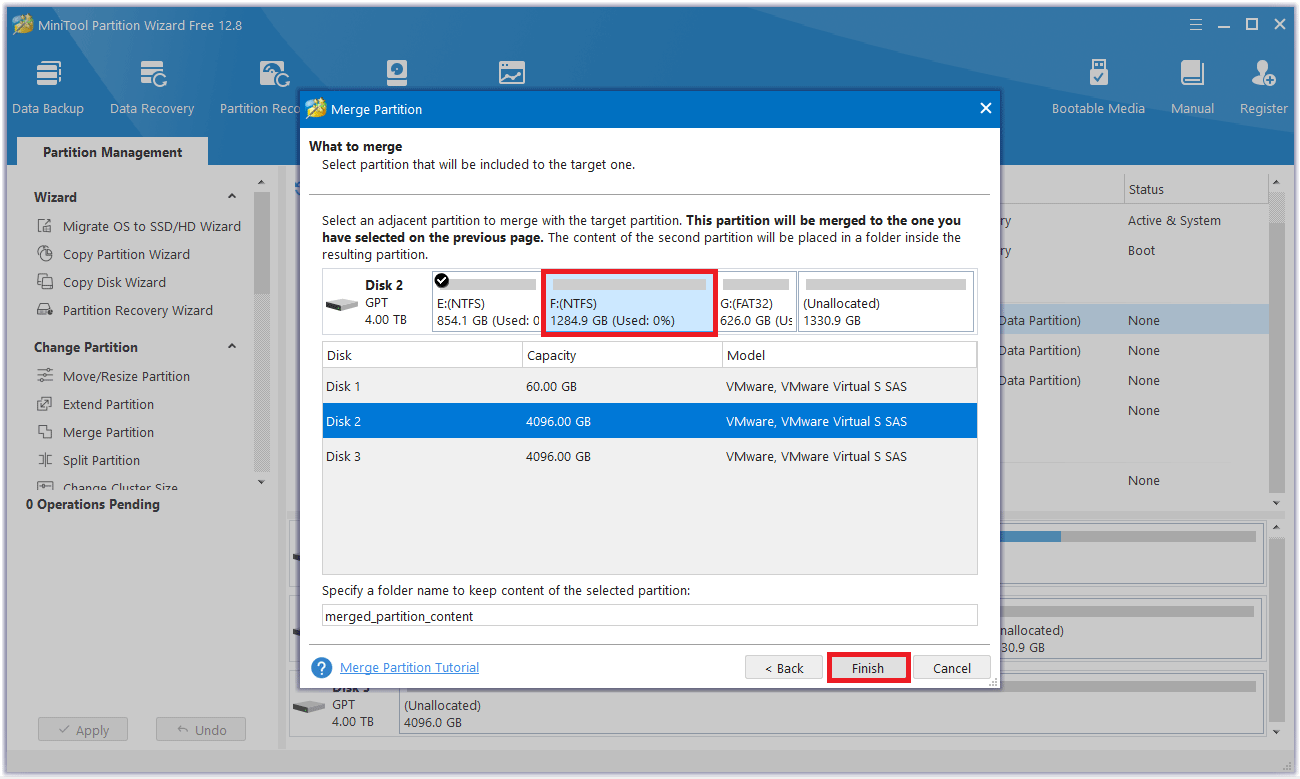Screen dimensions: 1300x779
Task: Collapse the Change Partition section
Action: [232, 347]
